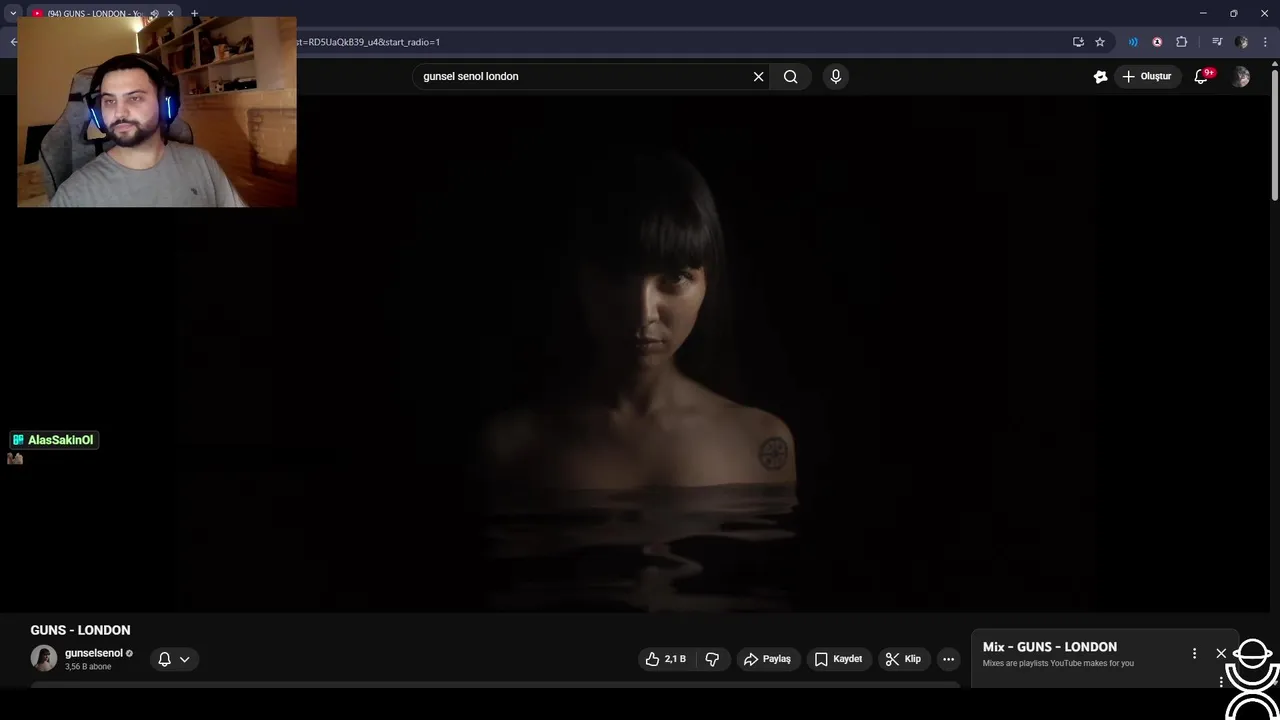Screen dimensions: 1280x720
Task: Save the video with Kaydet
Action: pos(838,659)
